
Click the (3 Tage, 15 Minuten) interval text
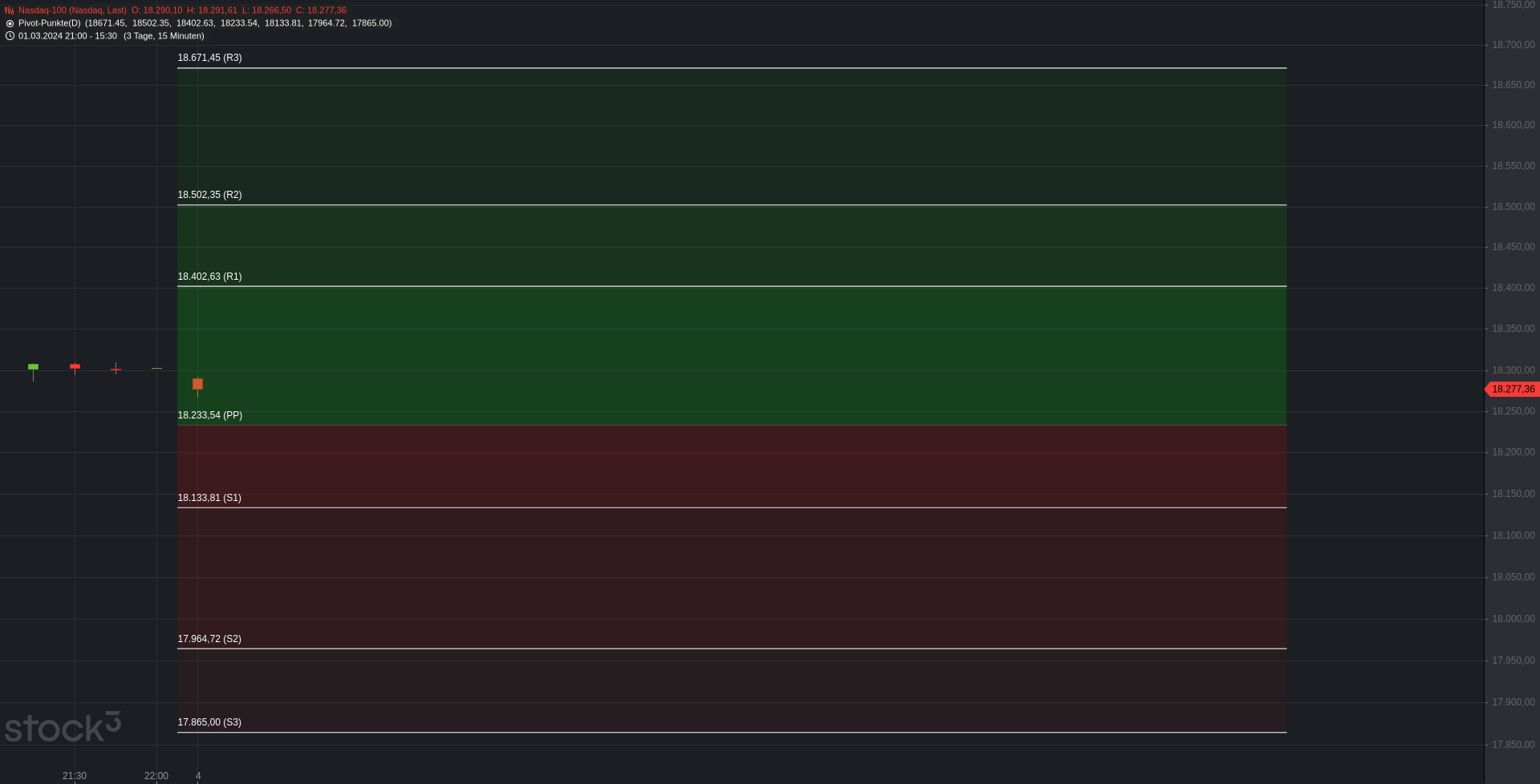164,36
